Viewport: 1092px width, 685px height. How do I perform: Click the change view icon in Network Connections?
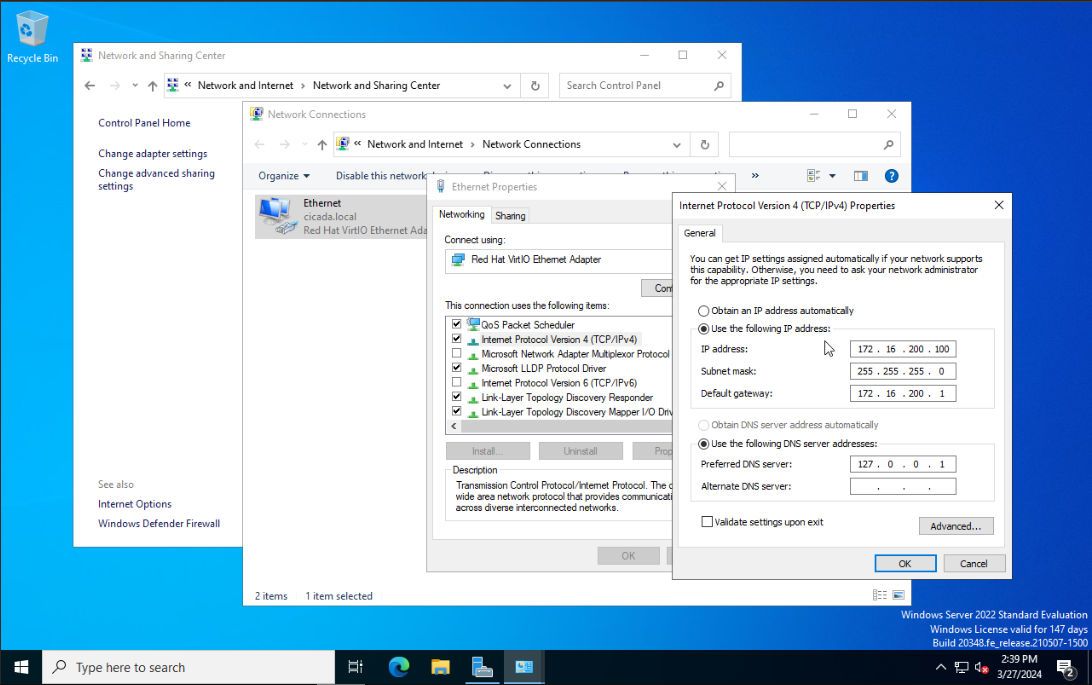click(813, 175)
